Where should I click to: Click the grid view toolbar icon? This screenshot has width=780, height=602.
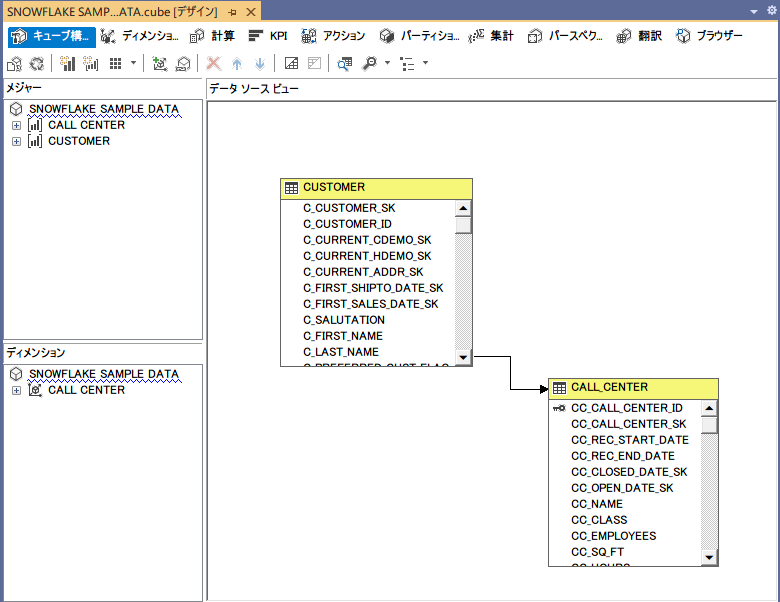[115, 64]
